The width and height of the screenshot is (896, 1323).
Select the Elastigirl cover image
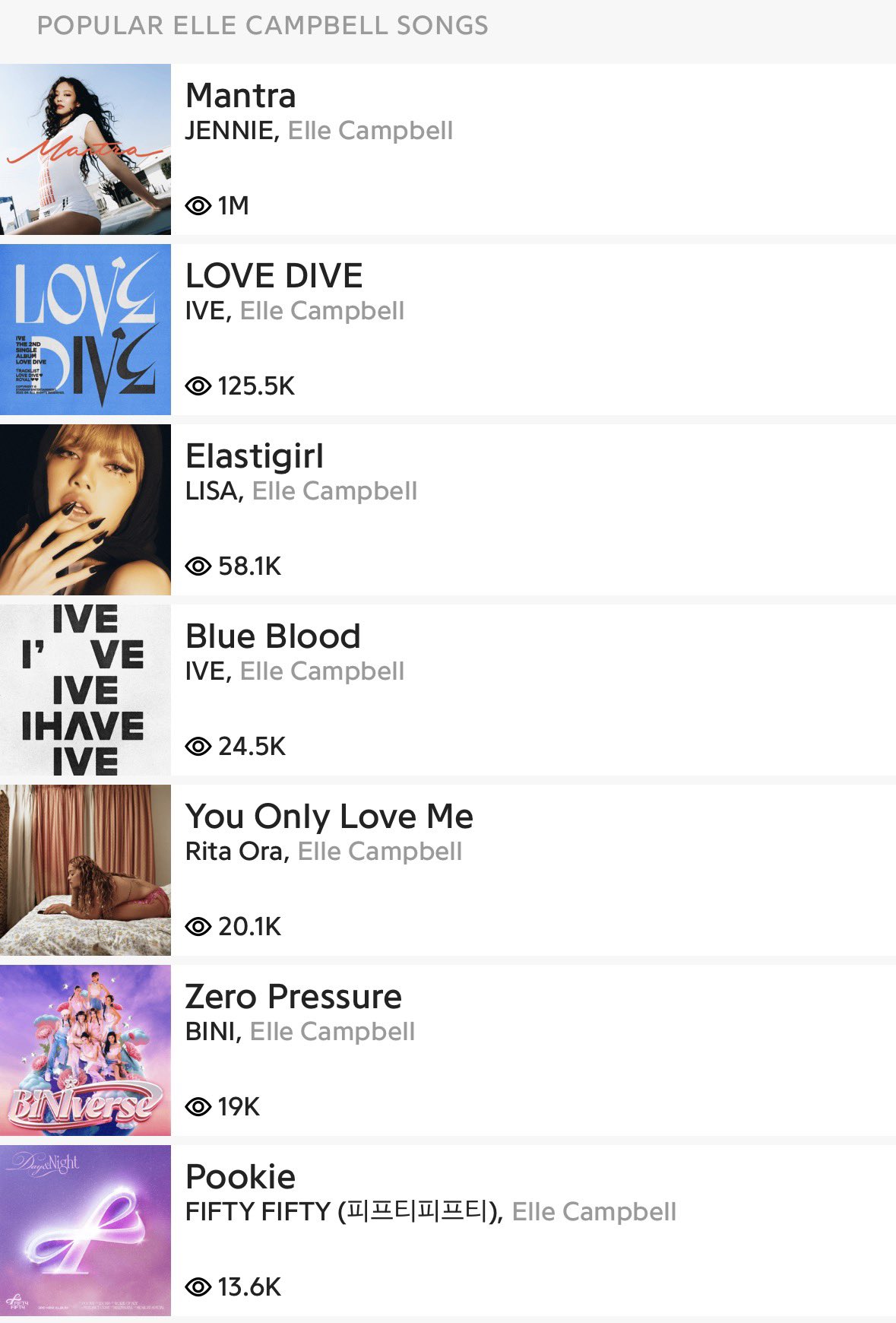click(85, 509)
